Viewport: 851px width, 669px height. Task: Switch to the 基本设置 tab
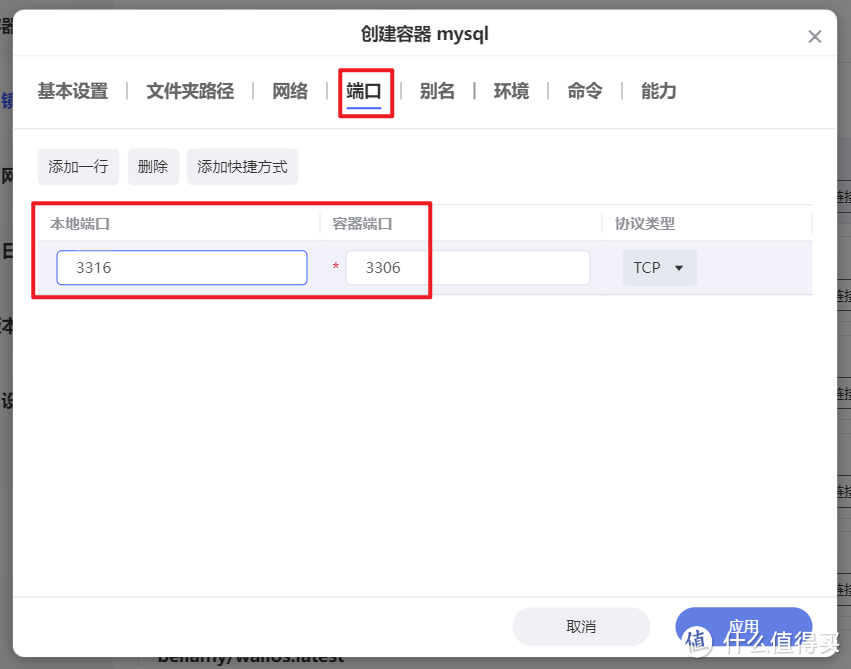click(x=73, y=90)
